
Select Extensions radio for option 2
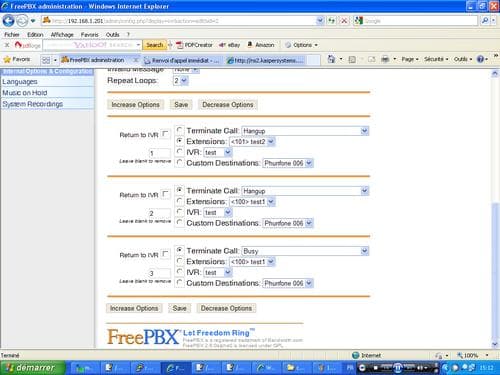[179, 201]
